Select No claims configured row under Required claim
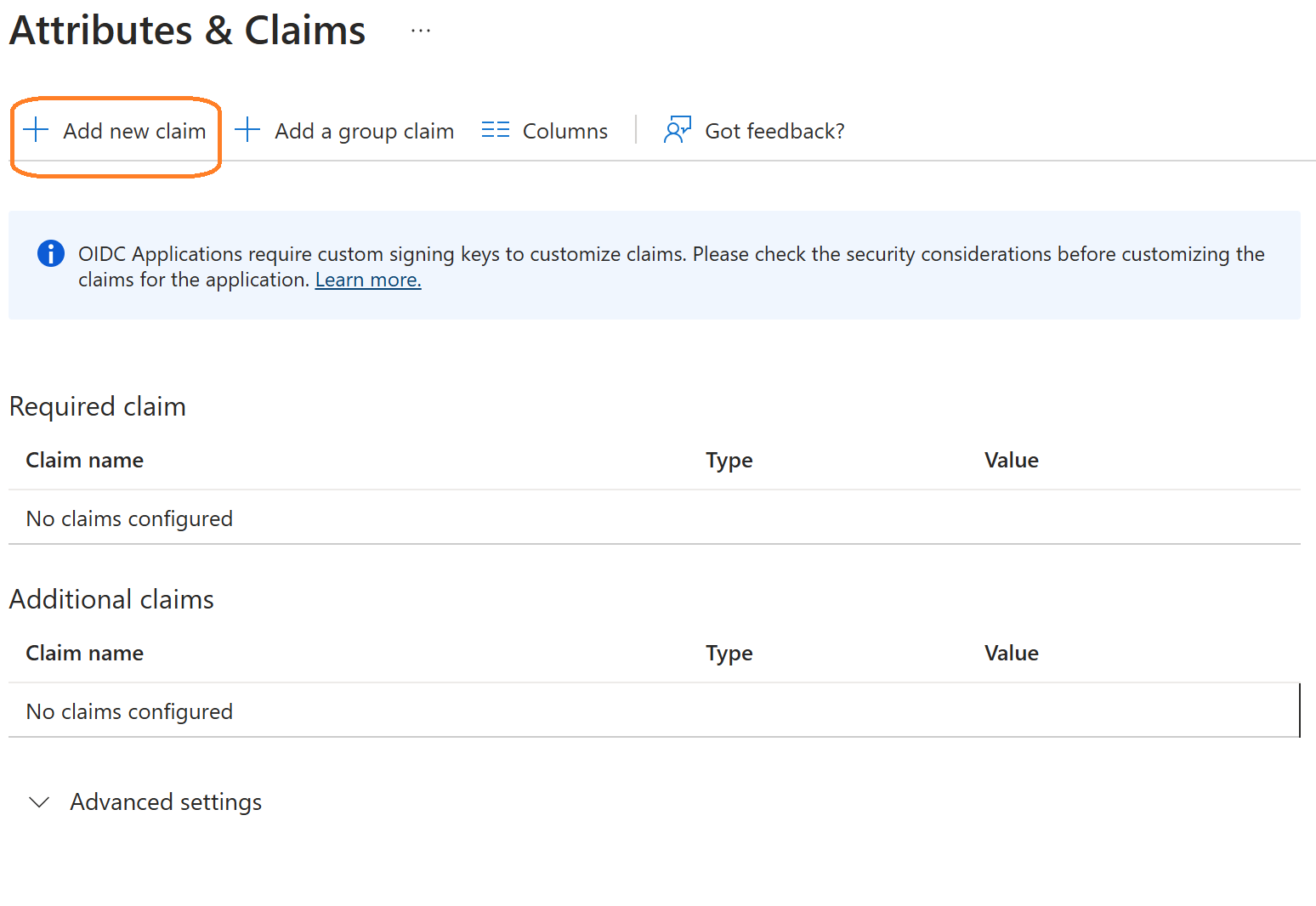Viewport: 1316px width, 906px height. pyautogui.click(x=655, y=518)
